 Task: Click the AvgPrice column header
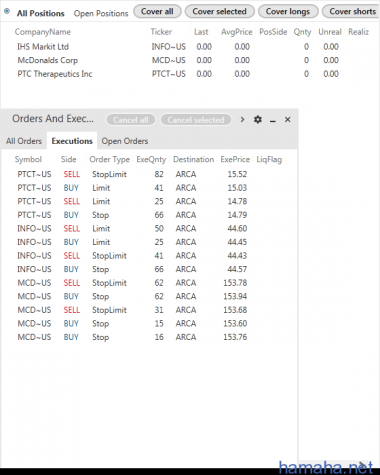tap(237, 32)
